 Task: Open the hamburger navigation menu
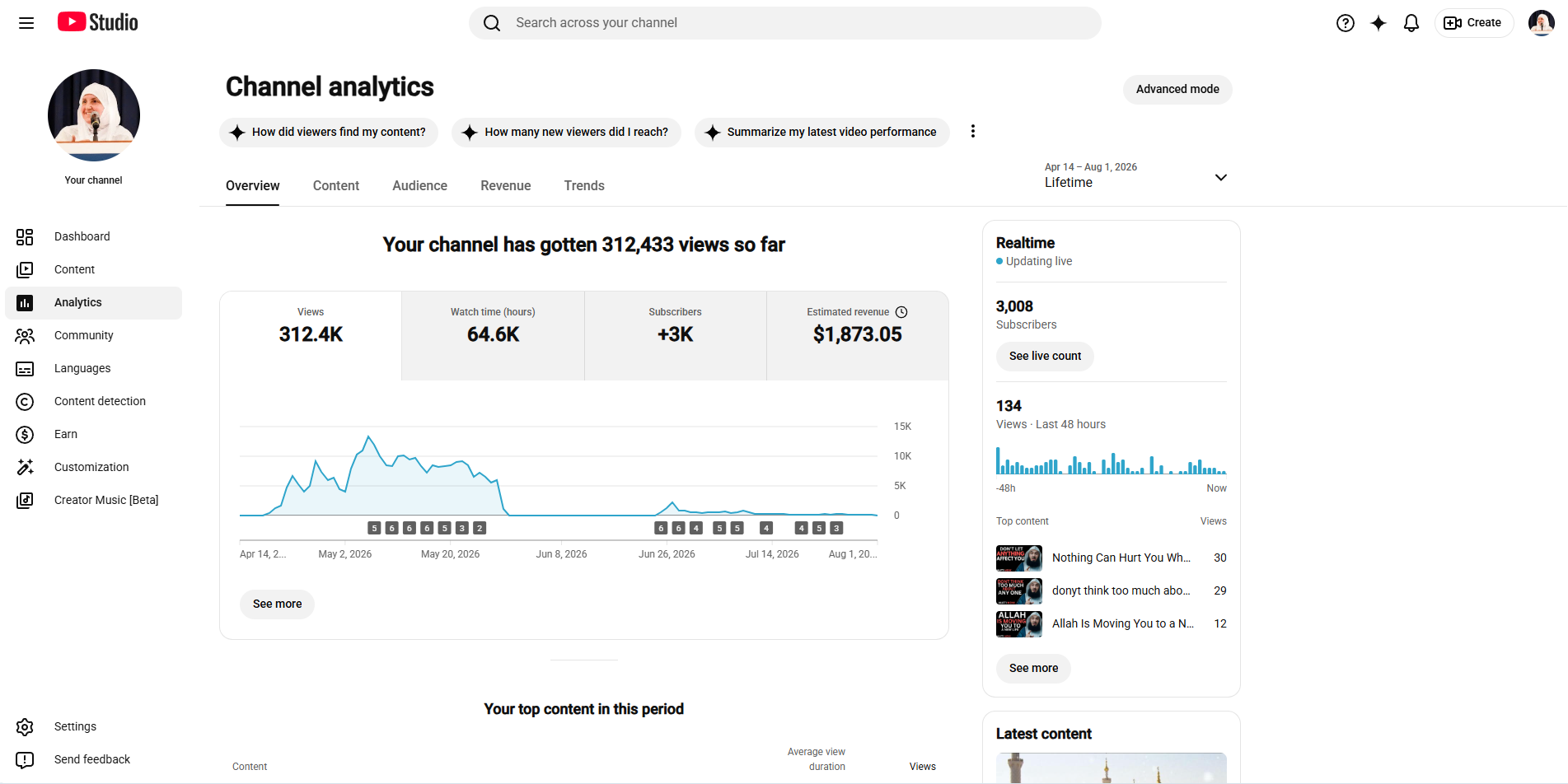click(x=26, y=23)
